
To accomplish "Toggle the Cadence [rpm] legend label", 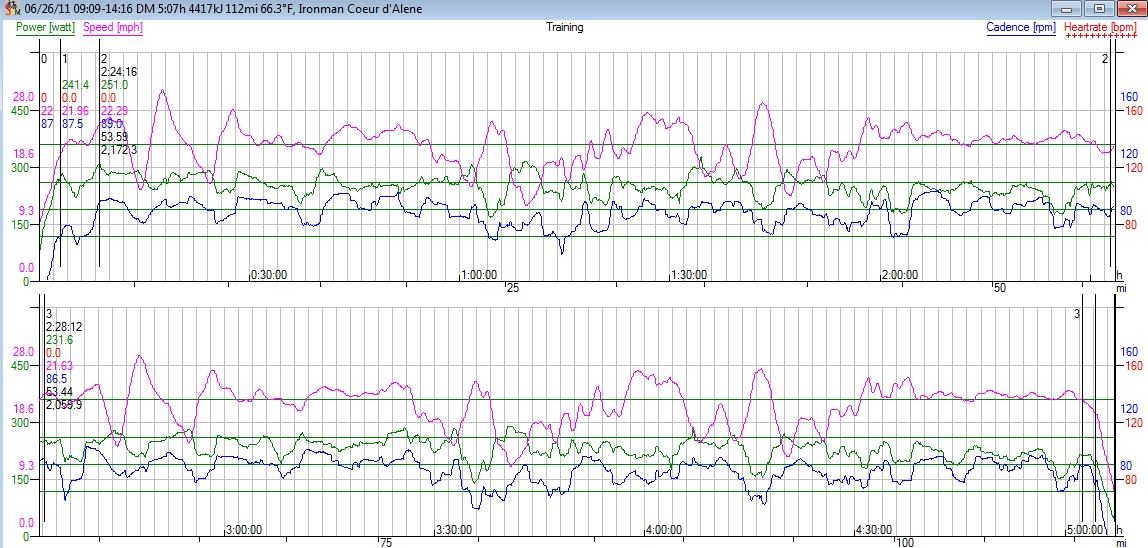I will [x=1021, y=27].
